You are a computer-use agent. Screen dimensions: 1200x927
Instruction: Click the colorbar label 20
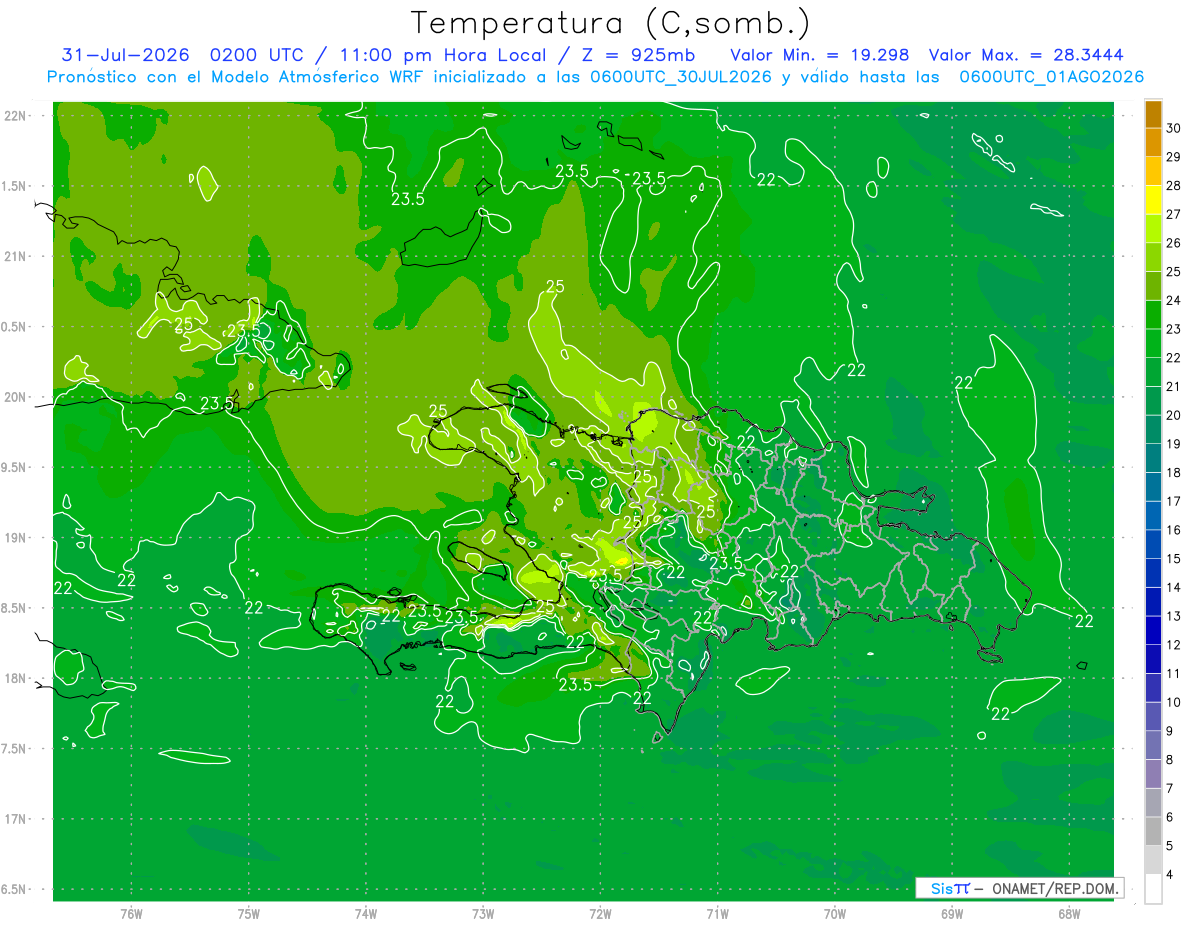[x=1174, y=415]
